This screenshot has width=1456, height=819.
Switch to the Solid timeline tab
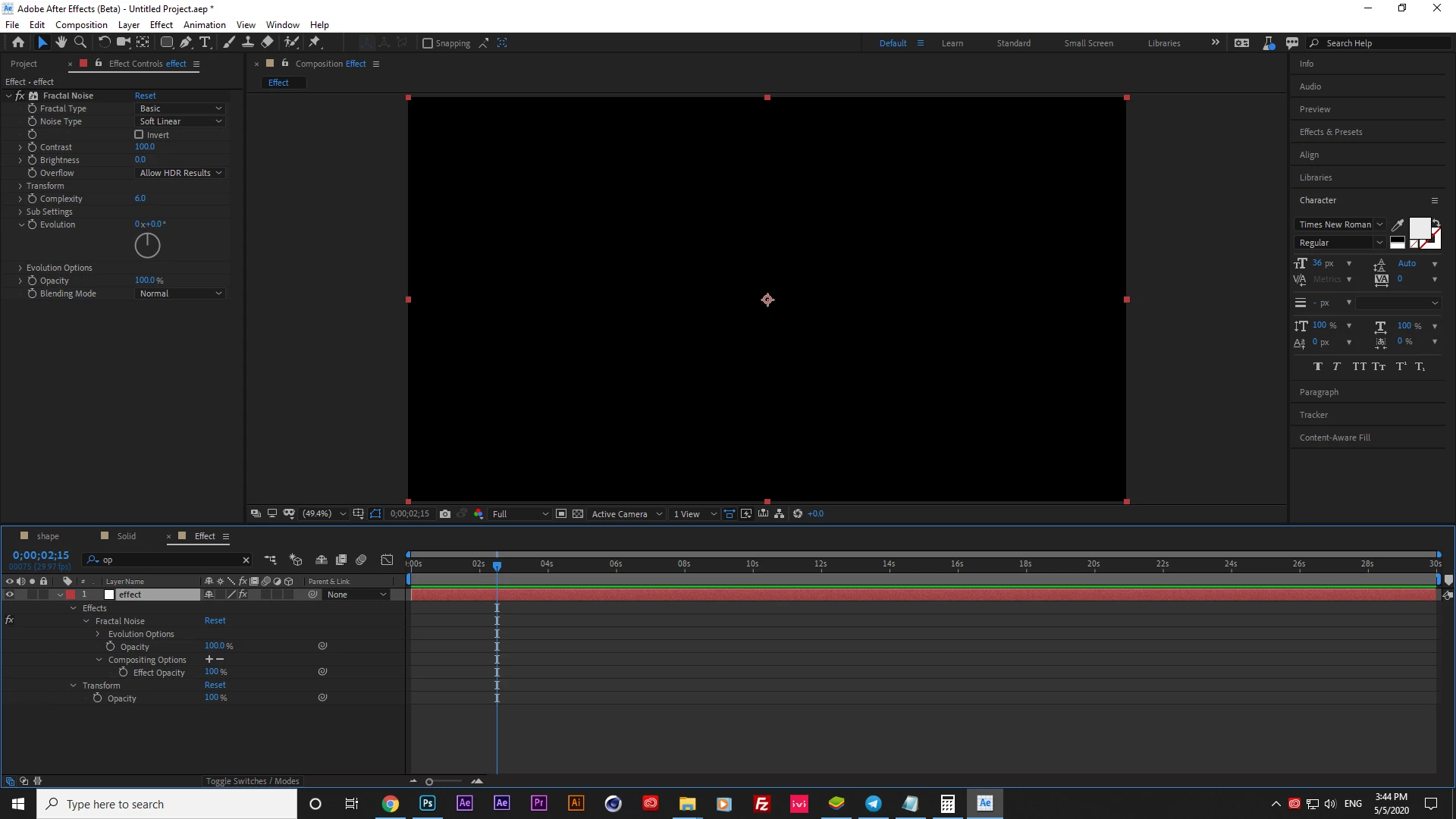[126, 536]
